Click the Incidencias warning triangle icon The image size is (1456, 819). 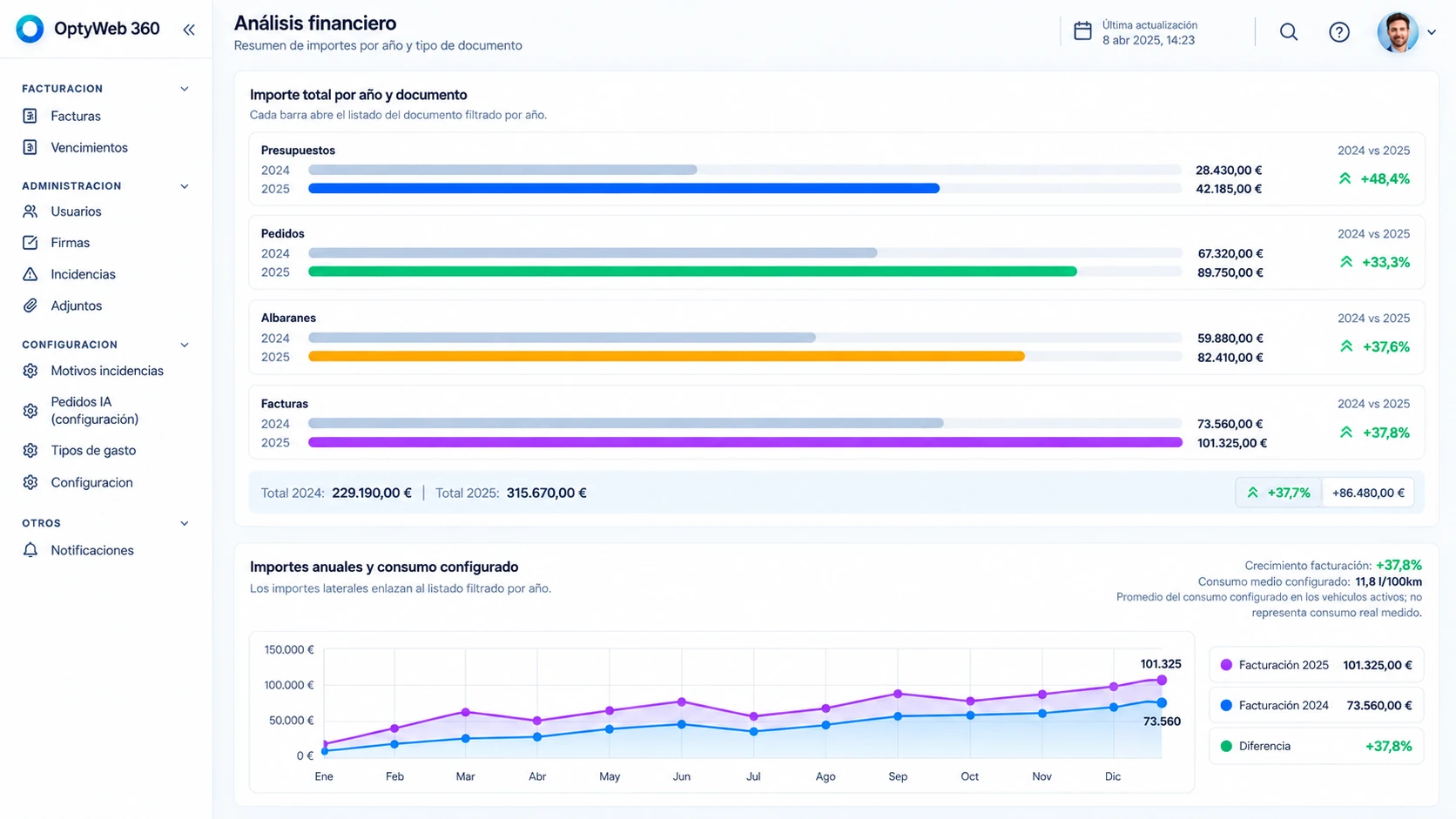point(30,274)
